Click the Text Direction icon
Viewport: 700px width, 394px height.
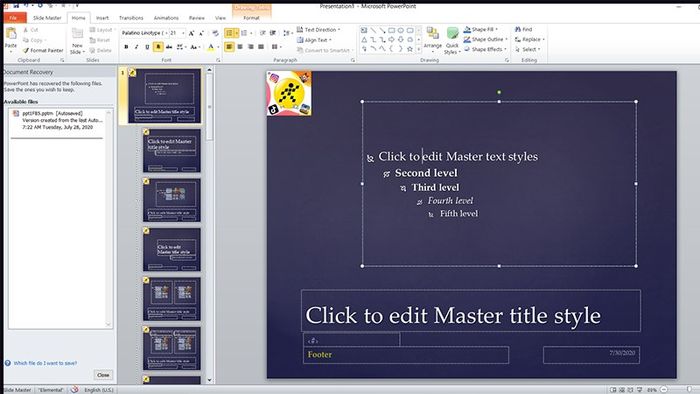point(300,29)
